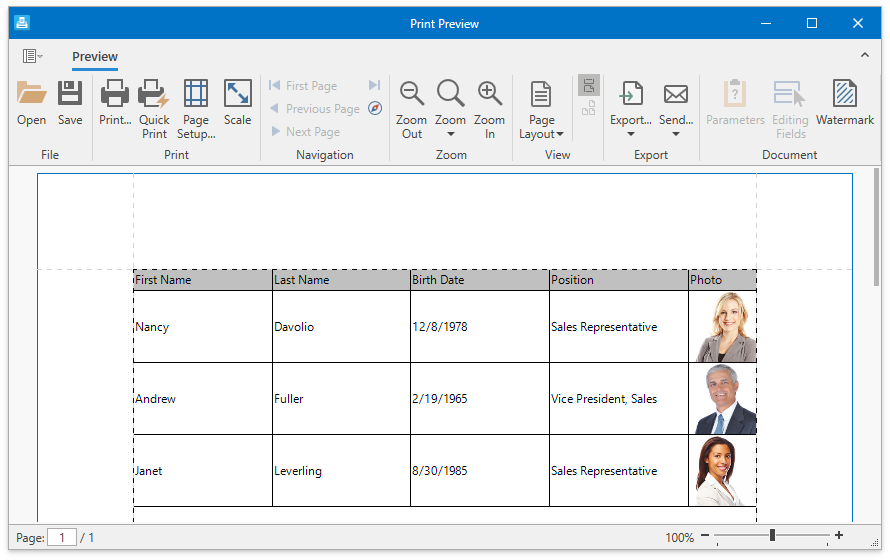Open the application menu button
The image size is (890, 560).
(x=32, y=56)
